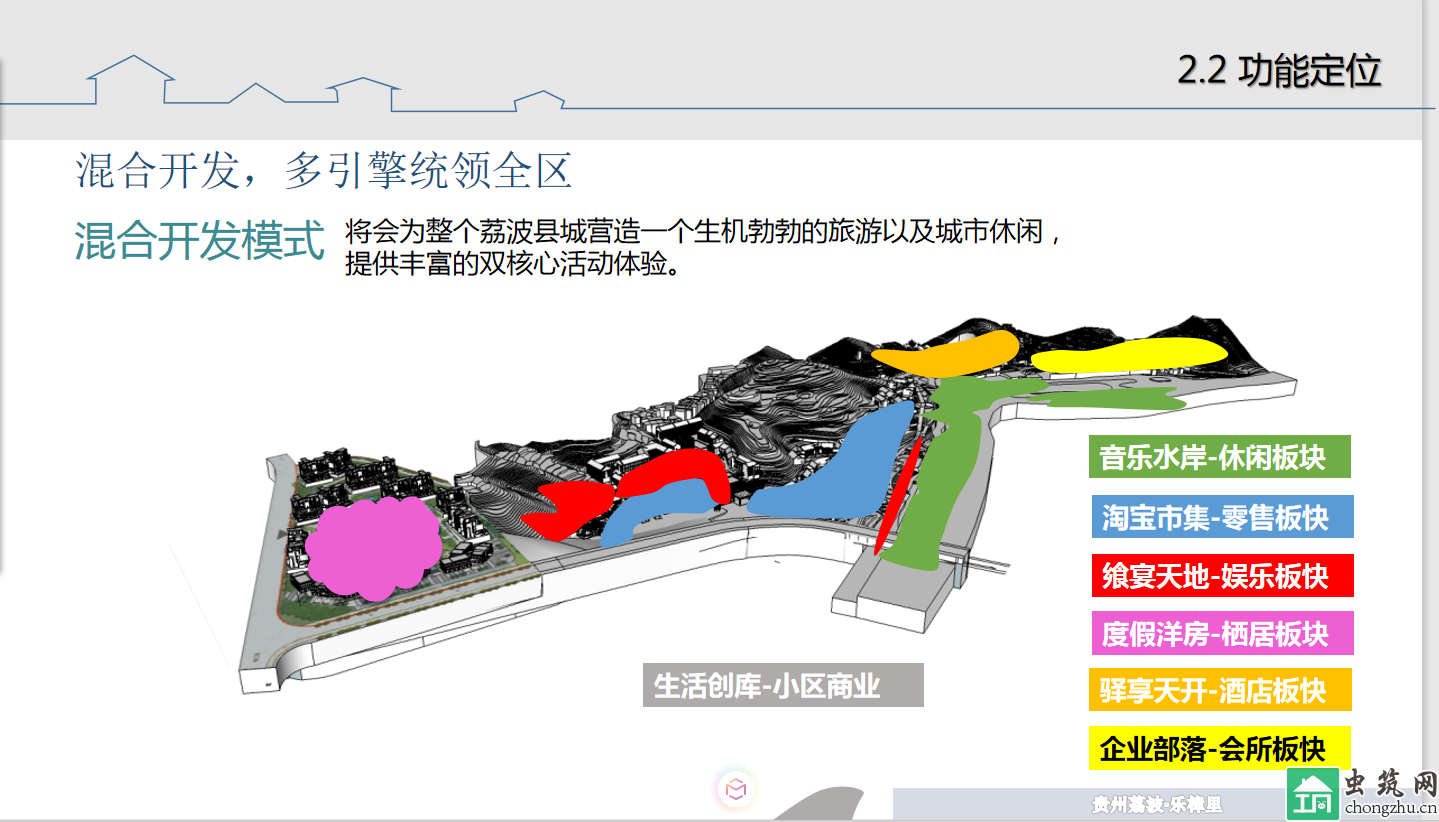Click the red 飨宴天地-娱乐板块 legend label
Screen dimensions: 1439x822
pos(1221,576)
